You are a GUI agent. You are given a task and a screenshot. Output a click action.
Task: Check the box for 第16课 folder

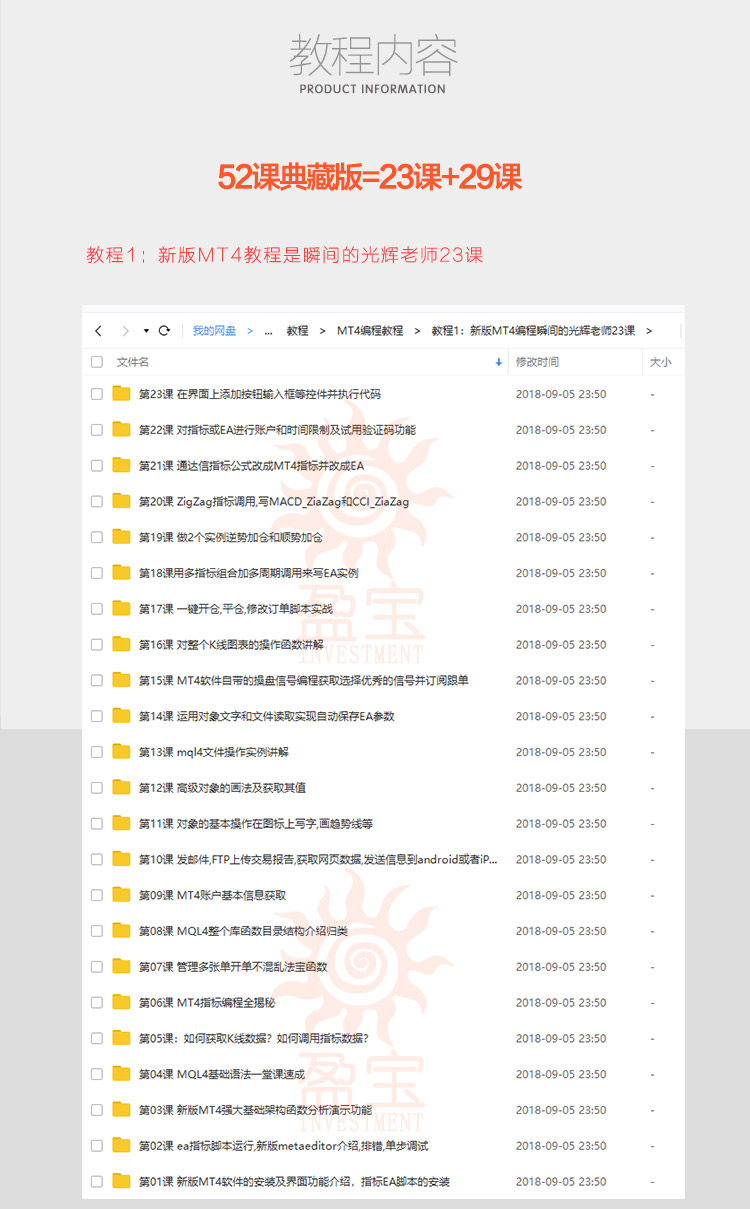(97, 645)
